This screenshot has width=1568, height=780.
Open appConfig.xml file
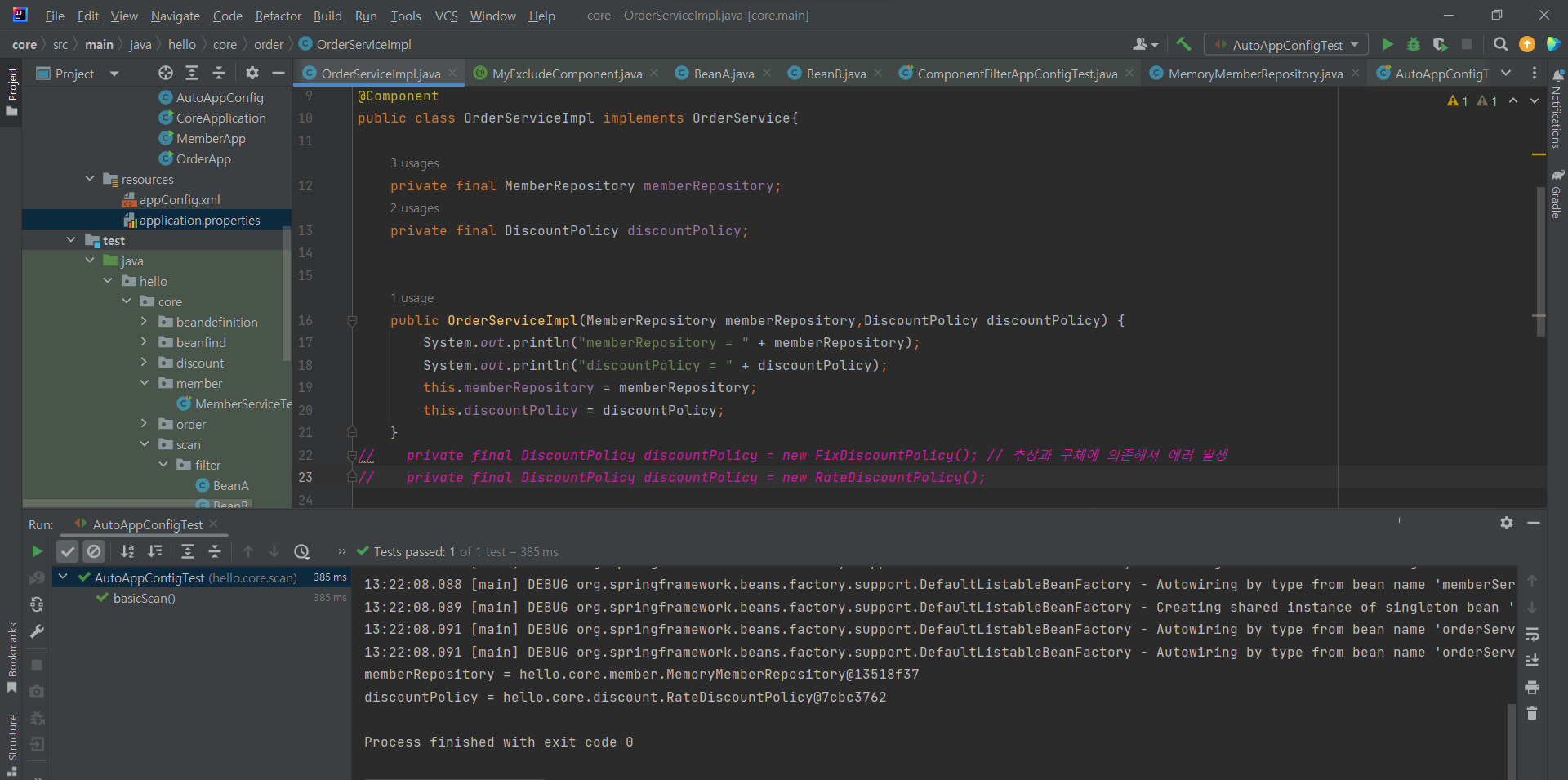click(179, 199)
